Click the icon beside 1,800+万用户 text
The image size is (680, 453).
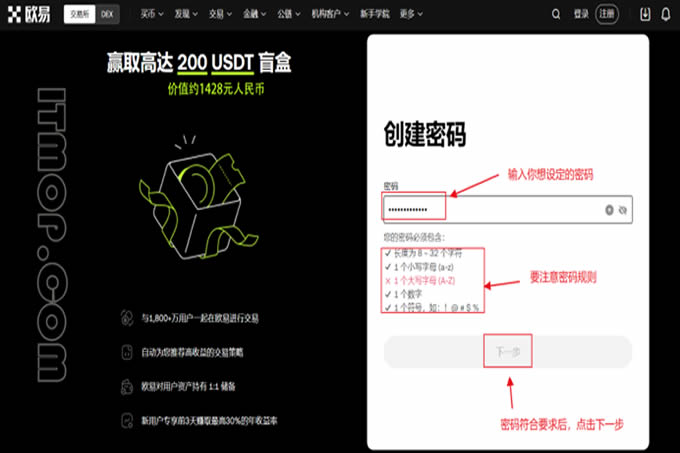point(126,318)
